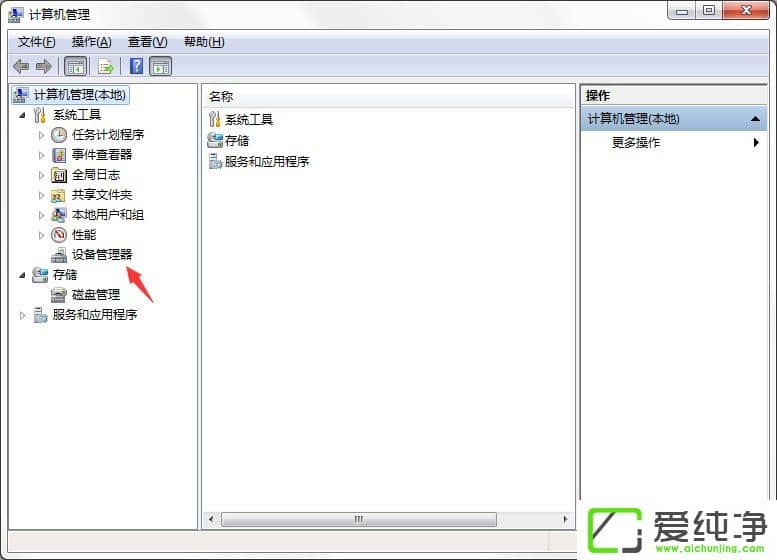Toggle the console tree pane icon
Viewport: 777px width, 560px height.
(x=76, y=66)
